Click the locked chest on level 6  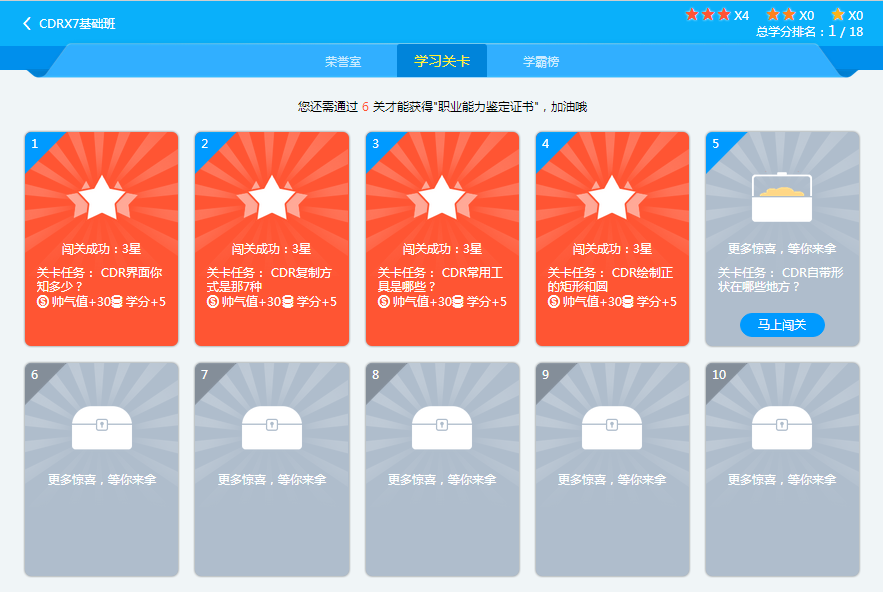tap(101, 428)
